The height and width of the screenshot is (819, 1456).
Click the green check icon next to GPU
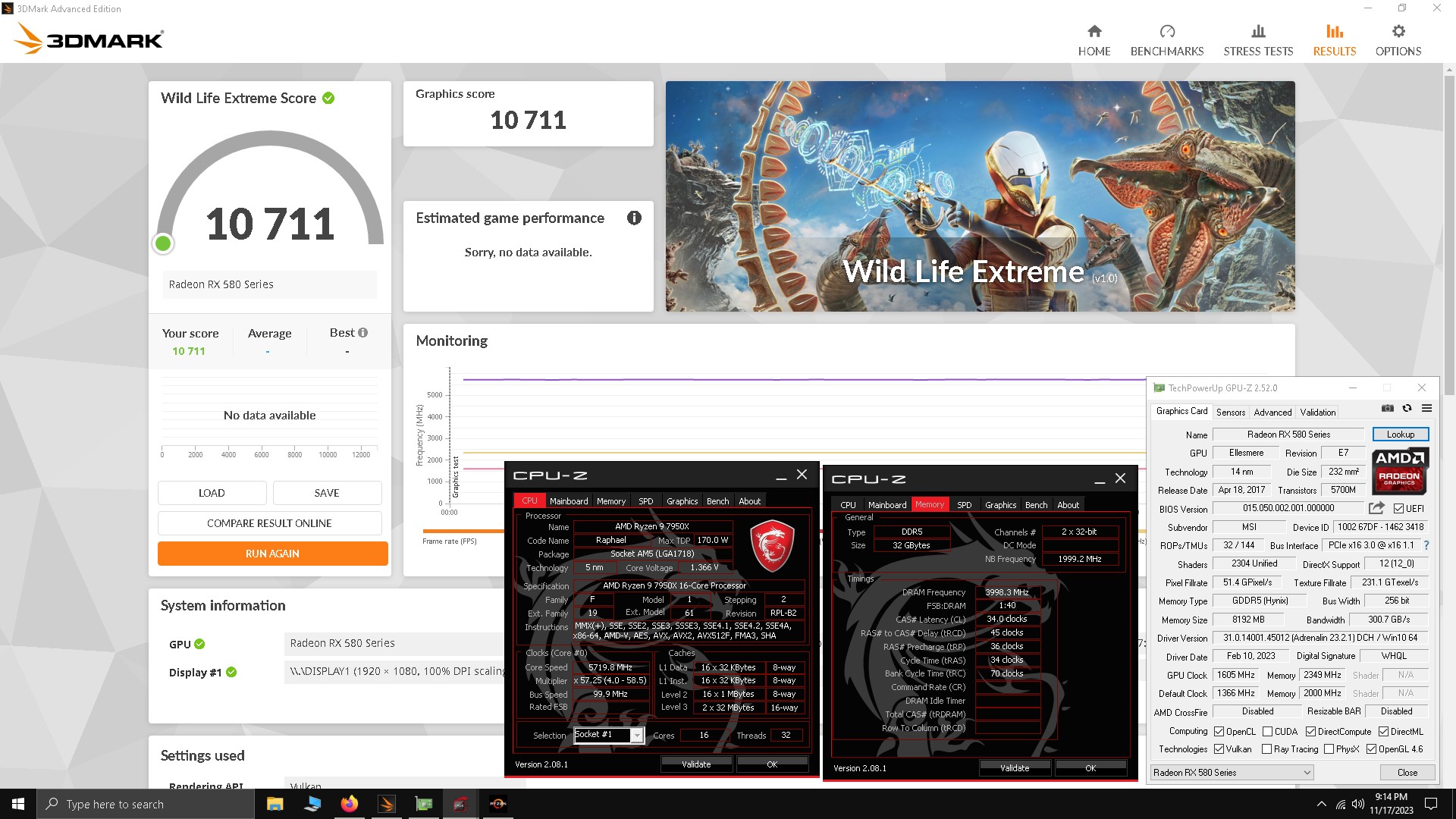point(199,645)
